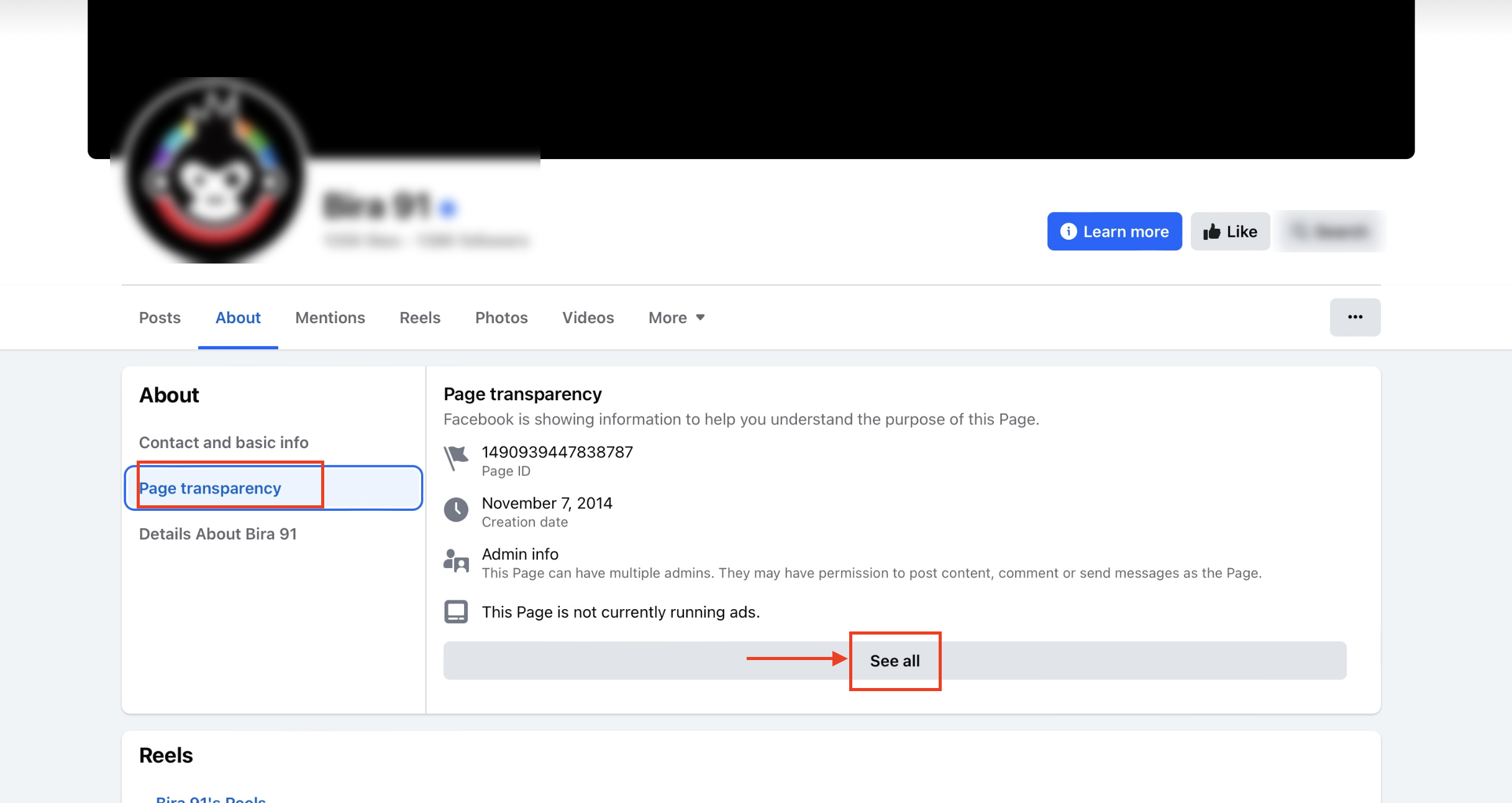Switch to the Posts tab
Image resolution: width=1512 pixels, height=803 pixels.
[x=160, y=318]
